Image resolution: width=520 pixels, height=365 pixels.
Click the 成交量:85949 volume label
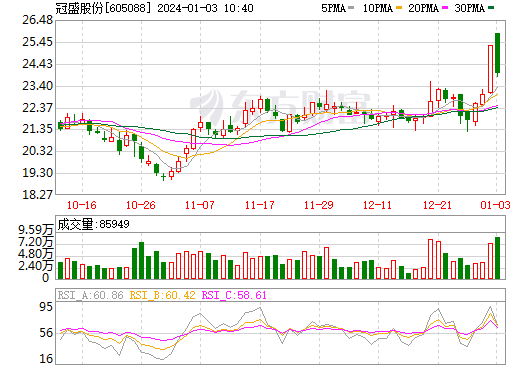tap(93, 224)
